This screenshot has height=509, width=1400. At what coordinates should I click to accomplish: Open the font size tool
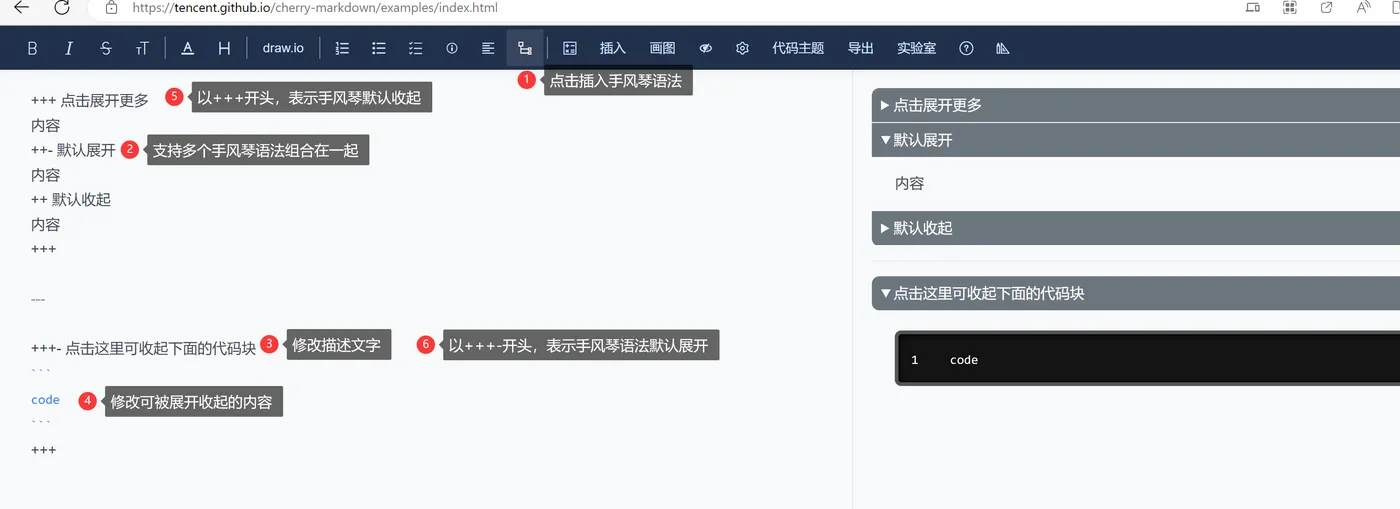(x=142, y=48)
